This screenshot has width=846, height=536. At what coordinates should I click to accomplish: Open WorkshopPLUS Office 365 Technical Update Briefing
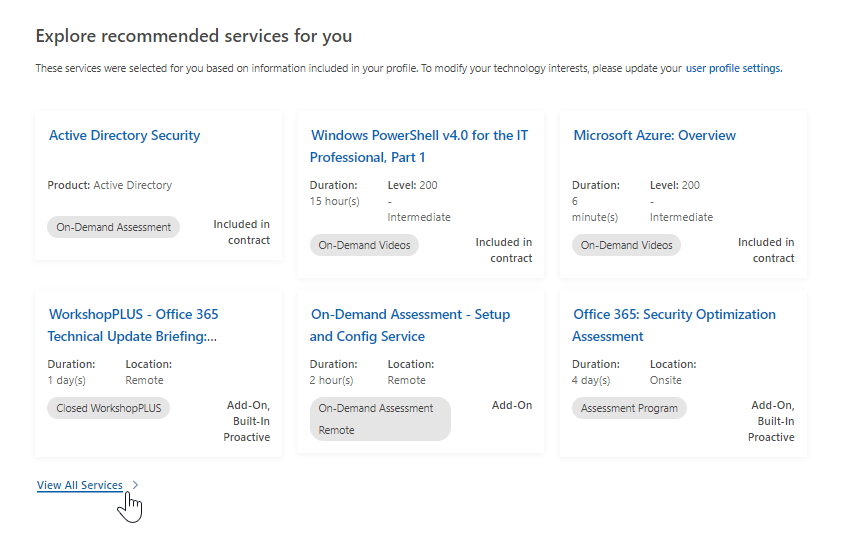[x=133, y=325]
